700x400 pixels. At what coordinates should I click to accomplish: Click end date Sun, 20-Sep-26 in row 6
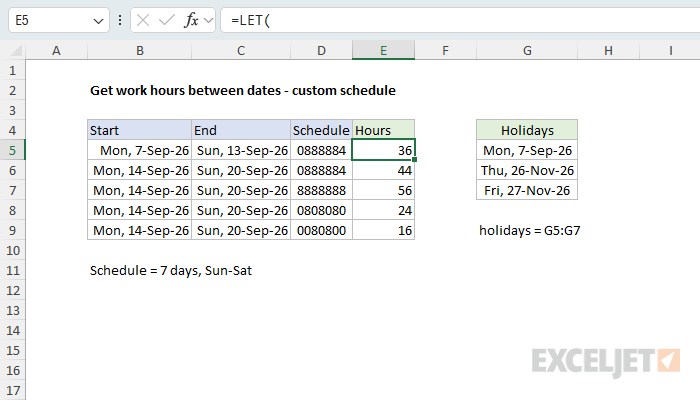click(241, 171)
